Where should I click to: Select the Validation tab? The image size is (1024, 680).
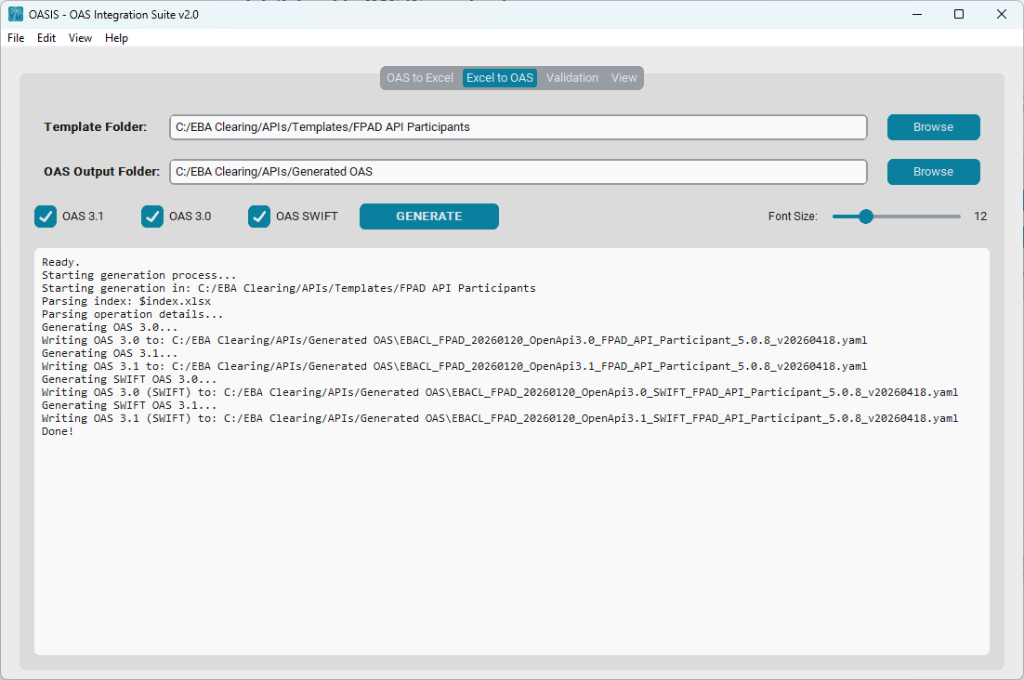[x=572, y=77]
